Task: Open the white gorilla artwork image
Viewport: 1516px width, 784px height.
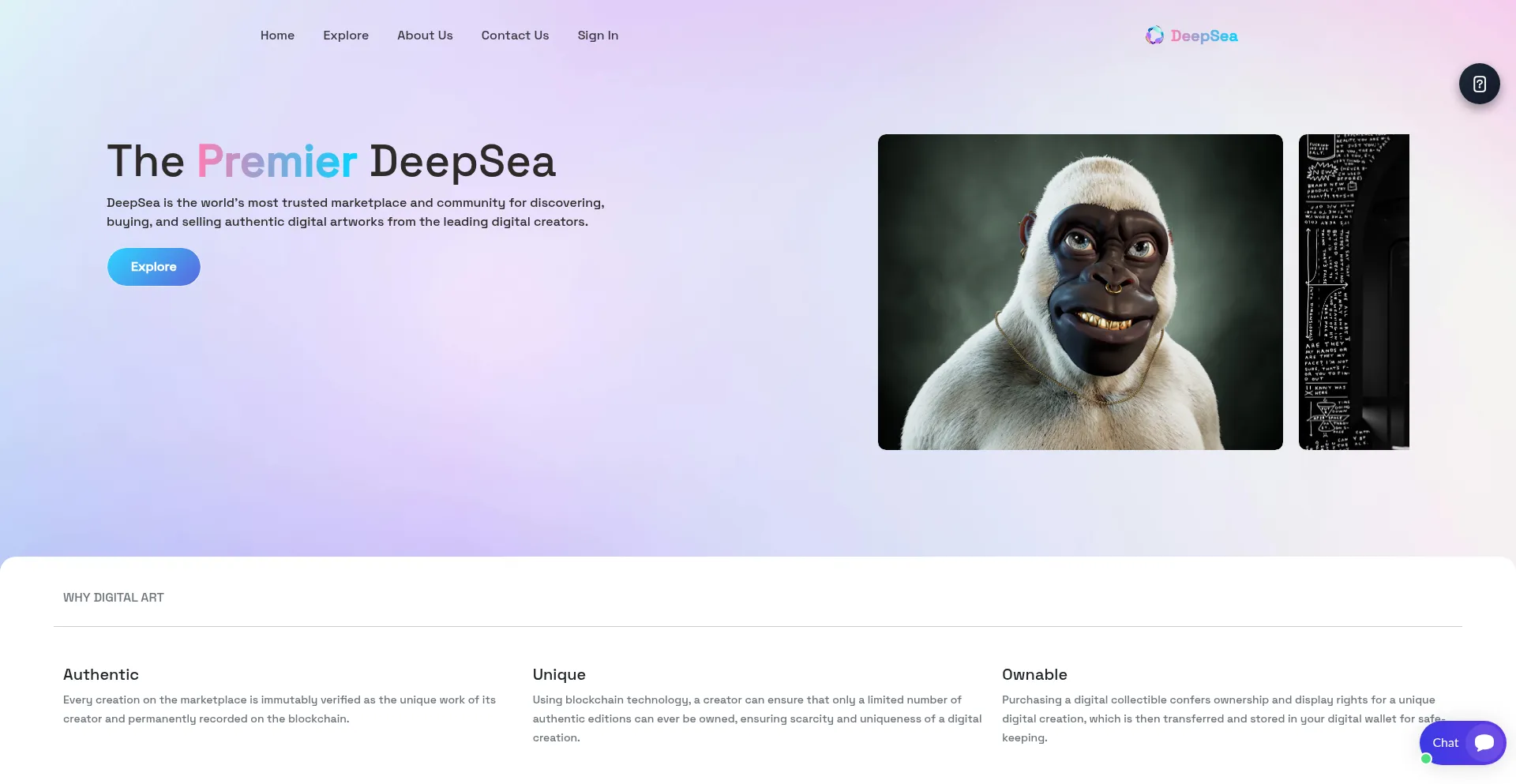Action: coord(1080,292)
